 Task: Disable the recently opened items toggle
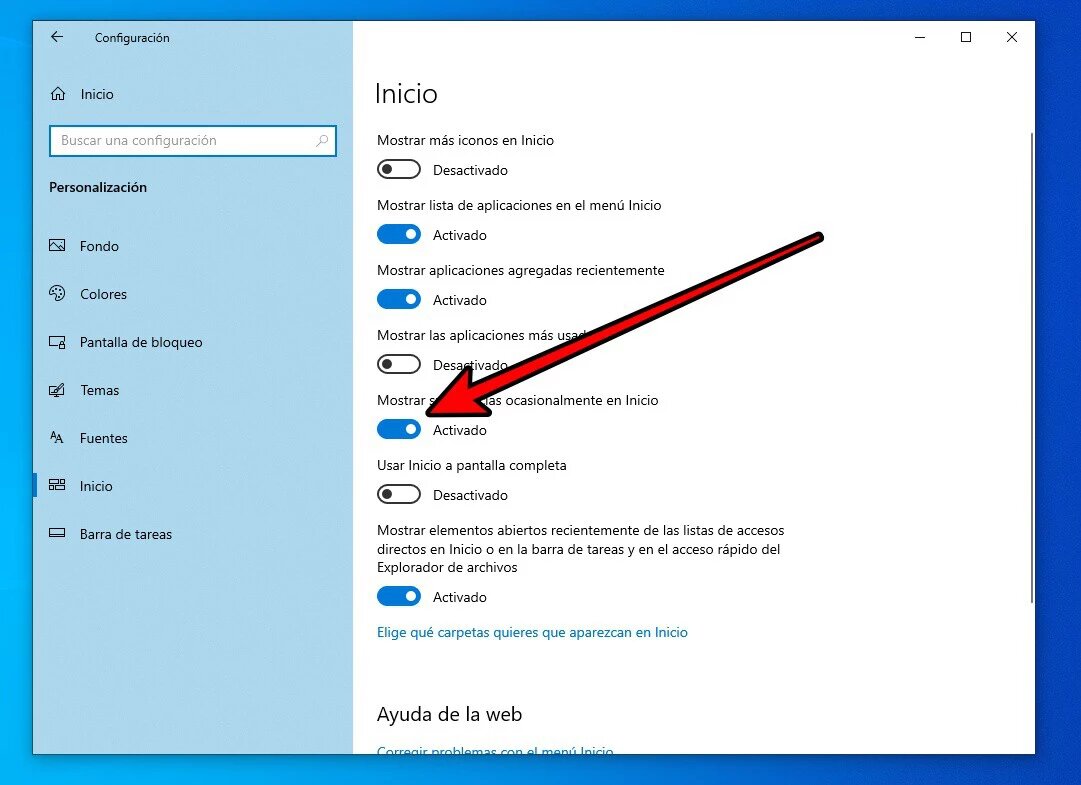click(399, 597)
